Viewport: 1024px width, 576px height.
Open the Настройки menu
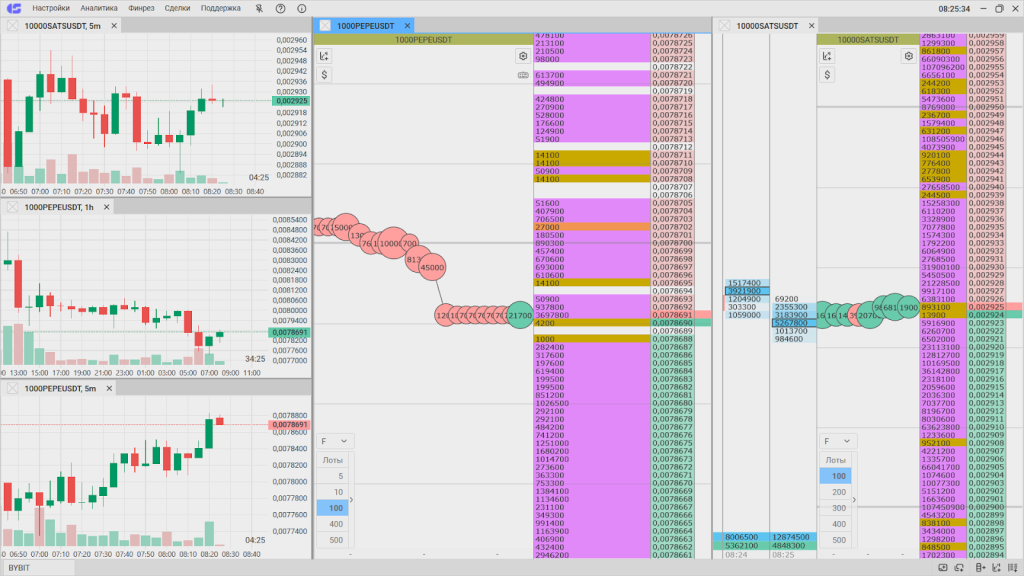coord(51,8)
